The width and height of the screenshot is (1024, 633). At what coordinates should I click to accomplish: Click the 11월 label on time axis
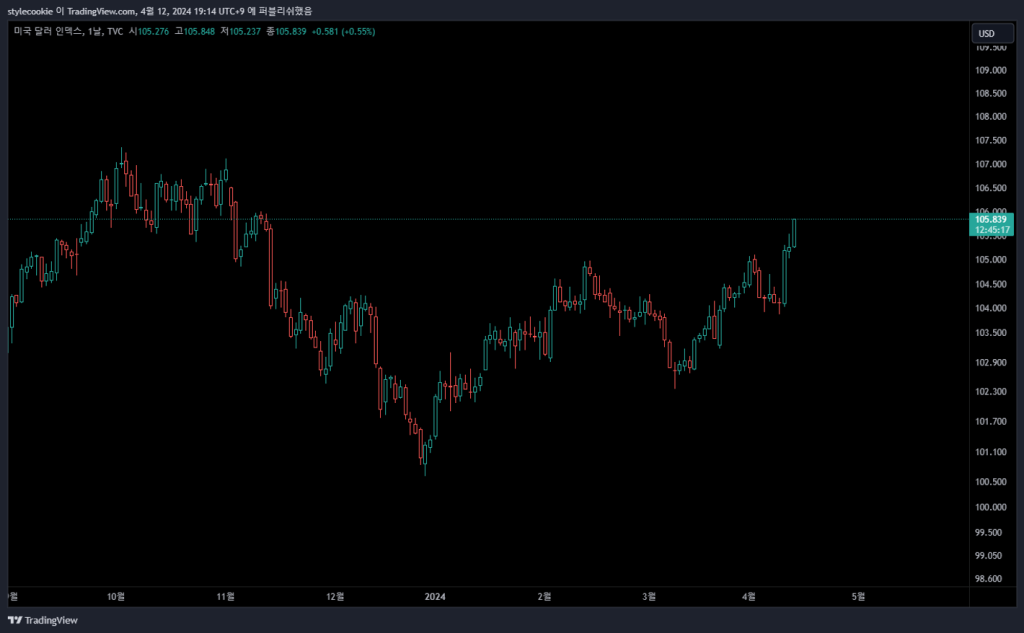pyautogui.click(x=226, y=596)
